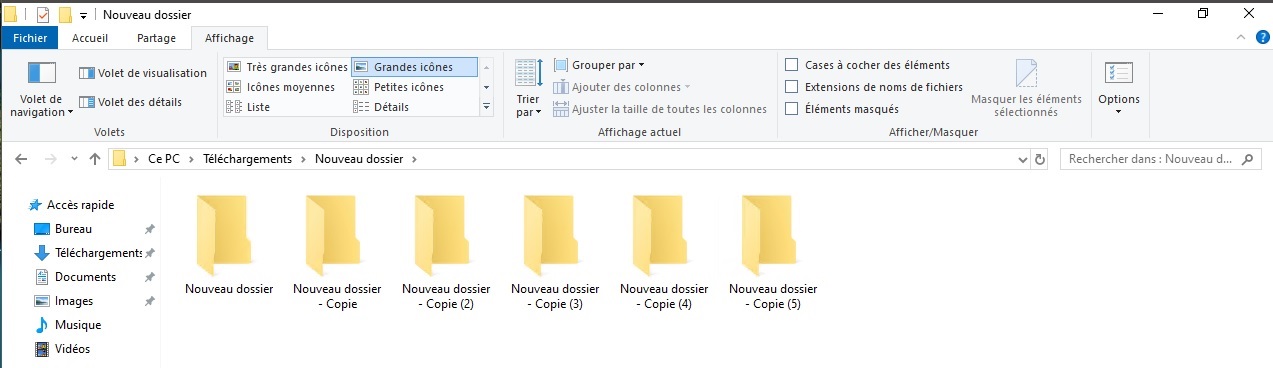The height and width of the screenshot is (368, 1273).
Task: Go up one level with up arrow
Action: tap(95, 159)
